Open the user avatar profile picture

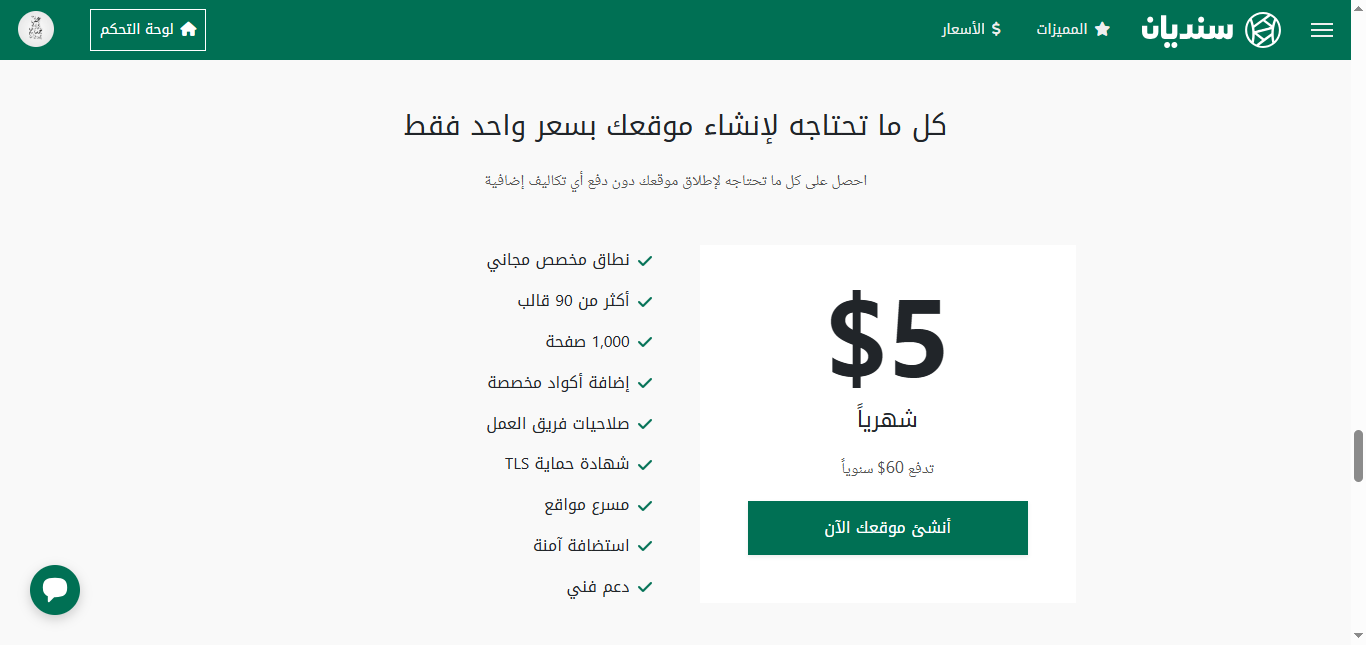tap(36, 29)
